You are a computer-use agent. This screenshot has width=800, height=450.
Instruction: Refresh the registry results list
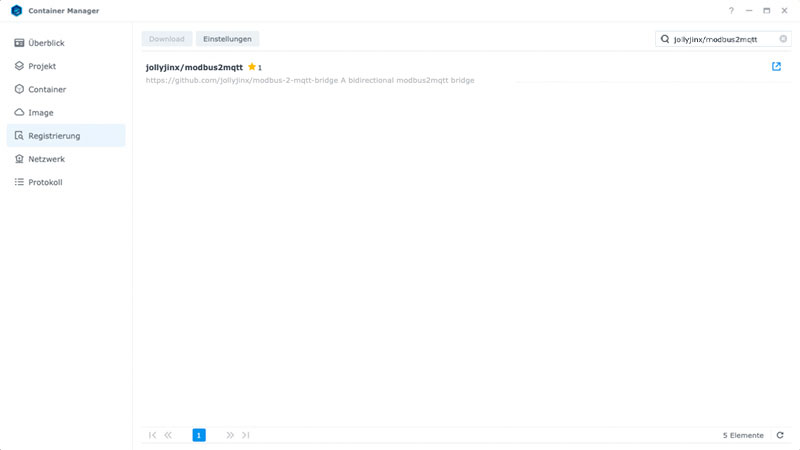pyautogui.click(x=780, y=435)
